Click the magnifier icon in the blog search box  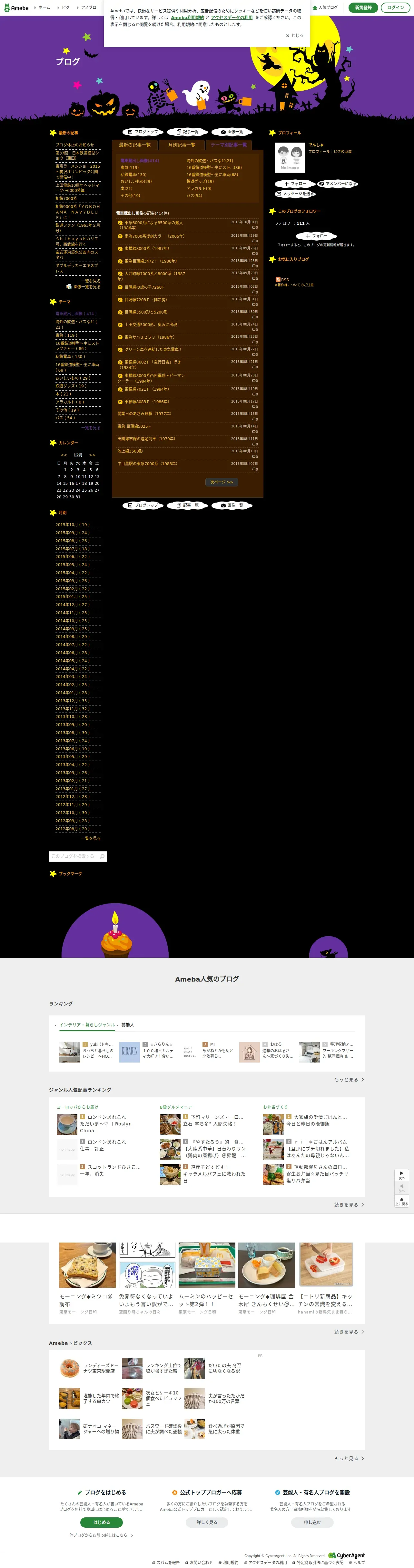tap(102, 856)
